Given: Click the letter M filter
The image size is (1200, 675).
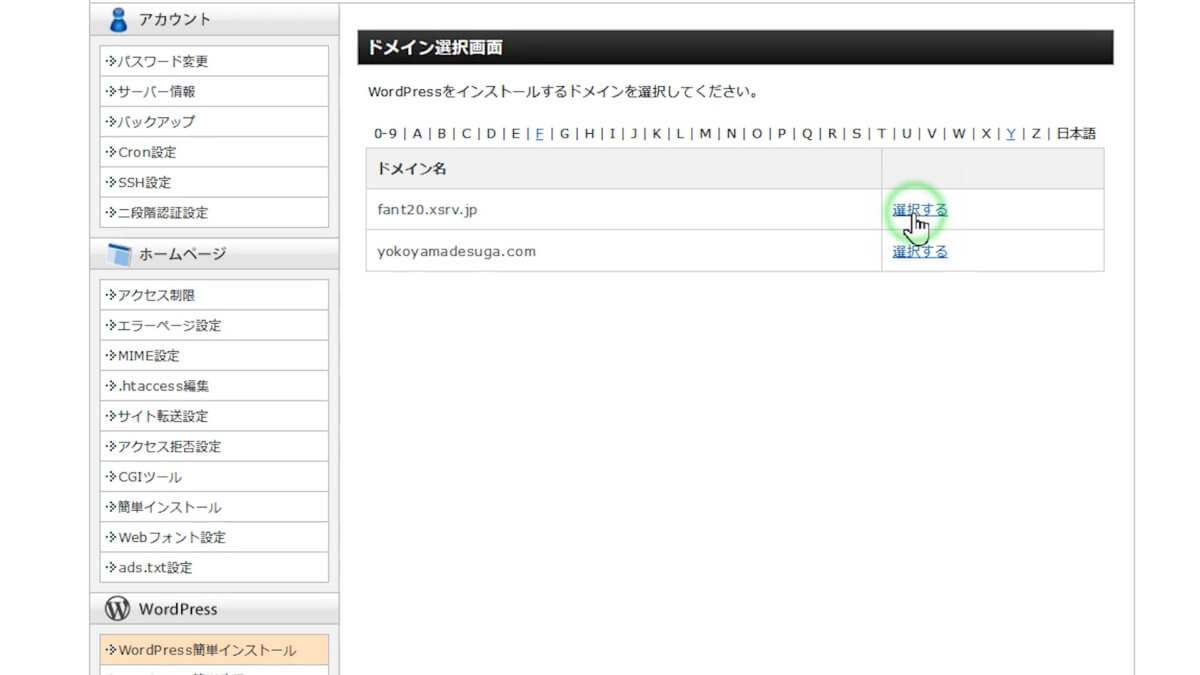Looking at the screenshot, I should tap(705, 133).
